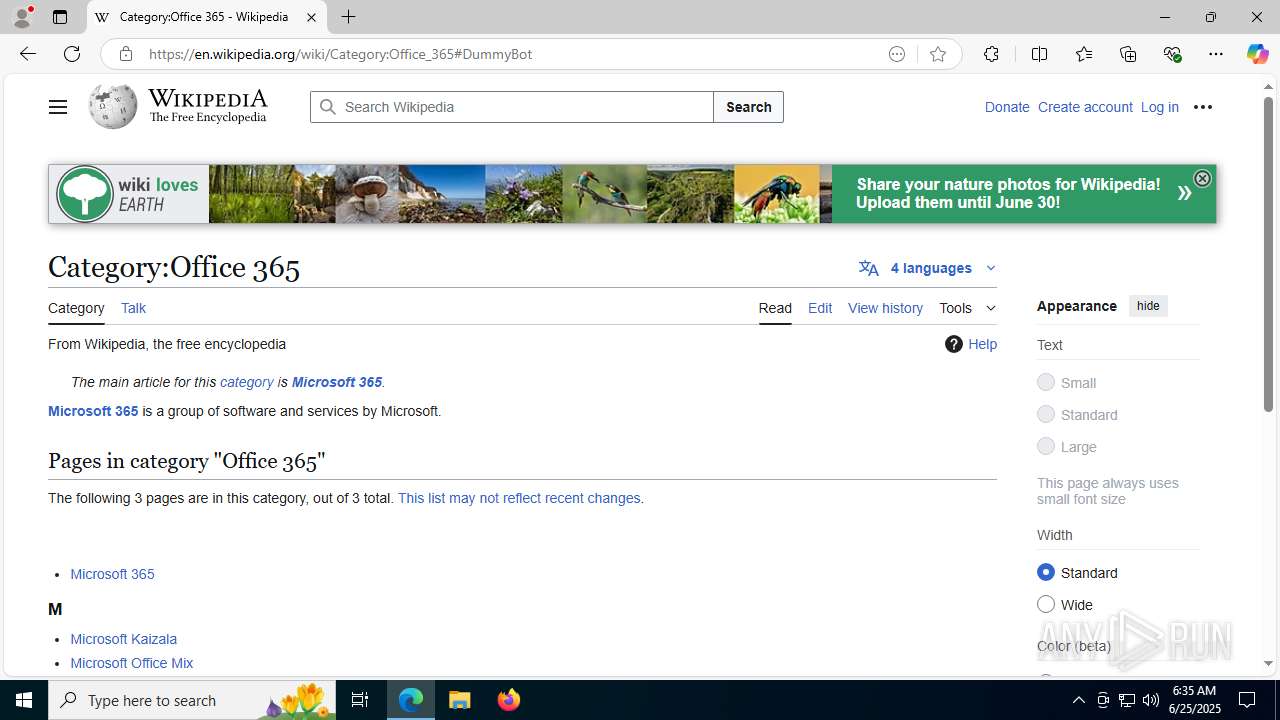
Task: Open File Explorer from the taskbar
Action: (460, 700)
